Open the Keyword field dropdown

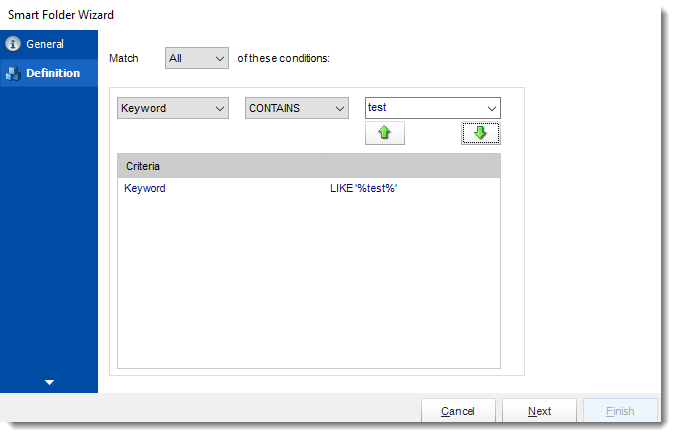173,108
